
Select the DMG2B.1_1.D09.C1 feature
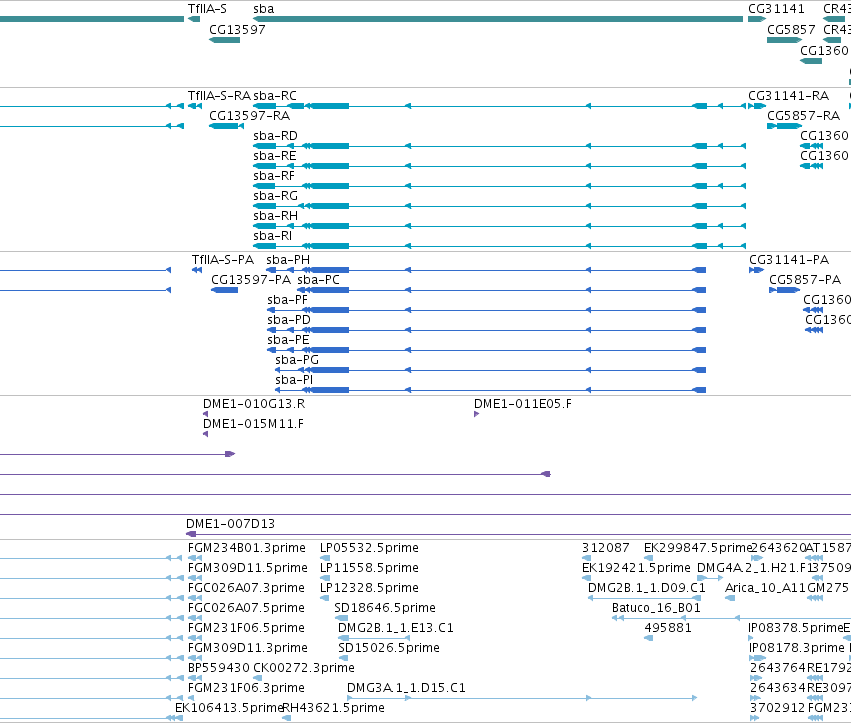645,598
